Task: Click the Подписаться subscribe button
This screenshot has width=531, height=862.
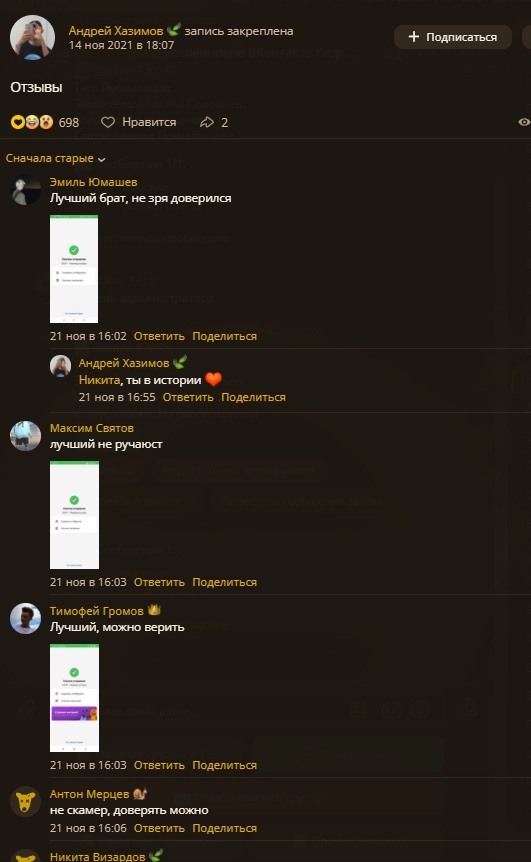Action: 453,37
